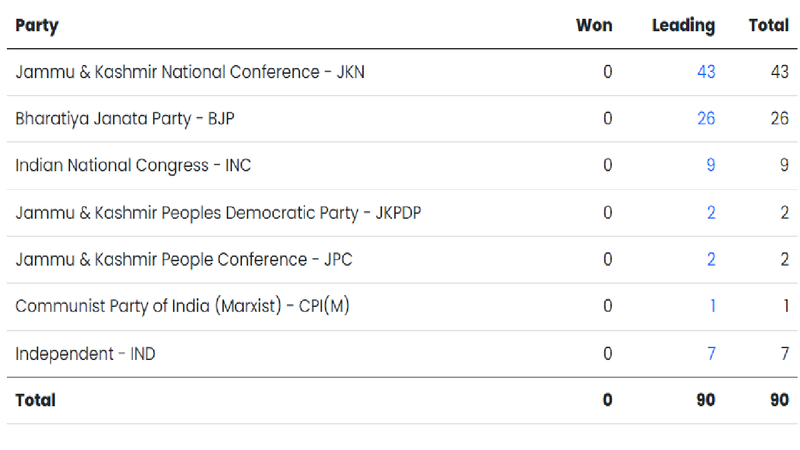Select Bharatiya Janata Party - BJP text
Image resolution: width=800 pixels, height=450 pixels.
click(125, 119)
